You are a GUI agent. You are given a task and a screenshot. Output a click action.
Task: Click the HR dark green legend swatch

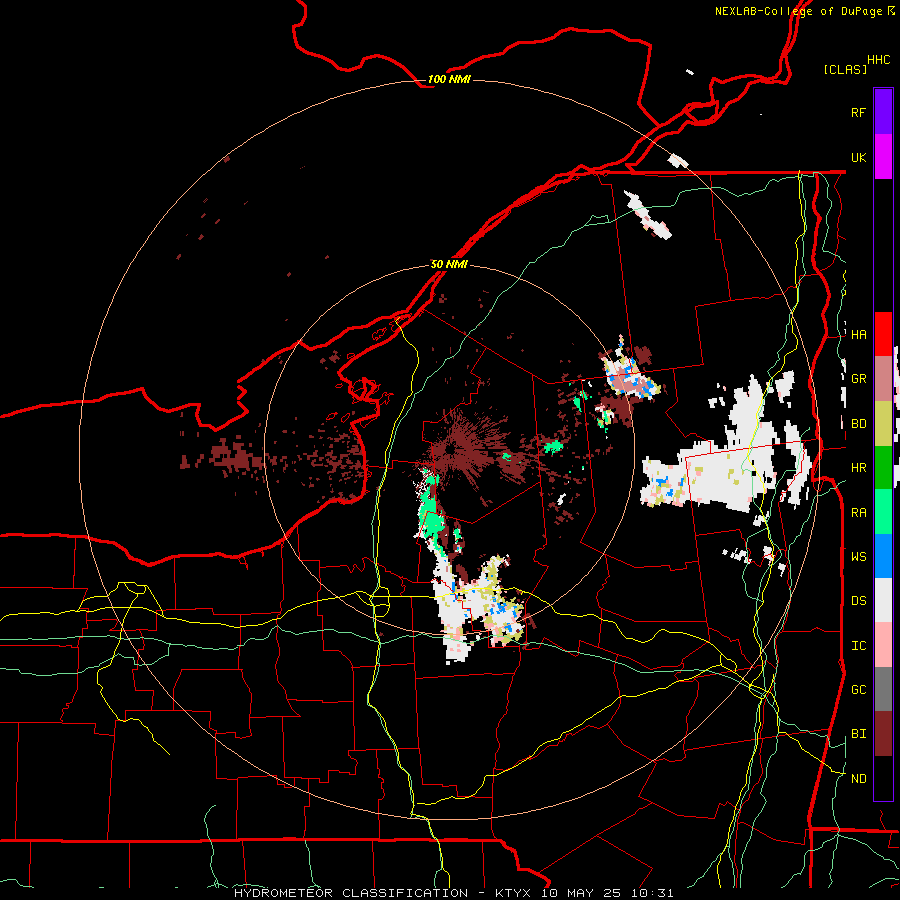coord(883,467)
